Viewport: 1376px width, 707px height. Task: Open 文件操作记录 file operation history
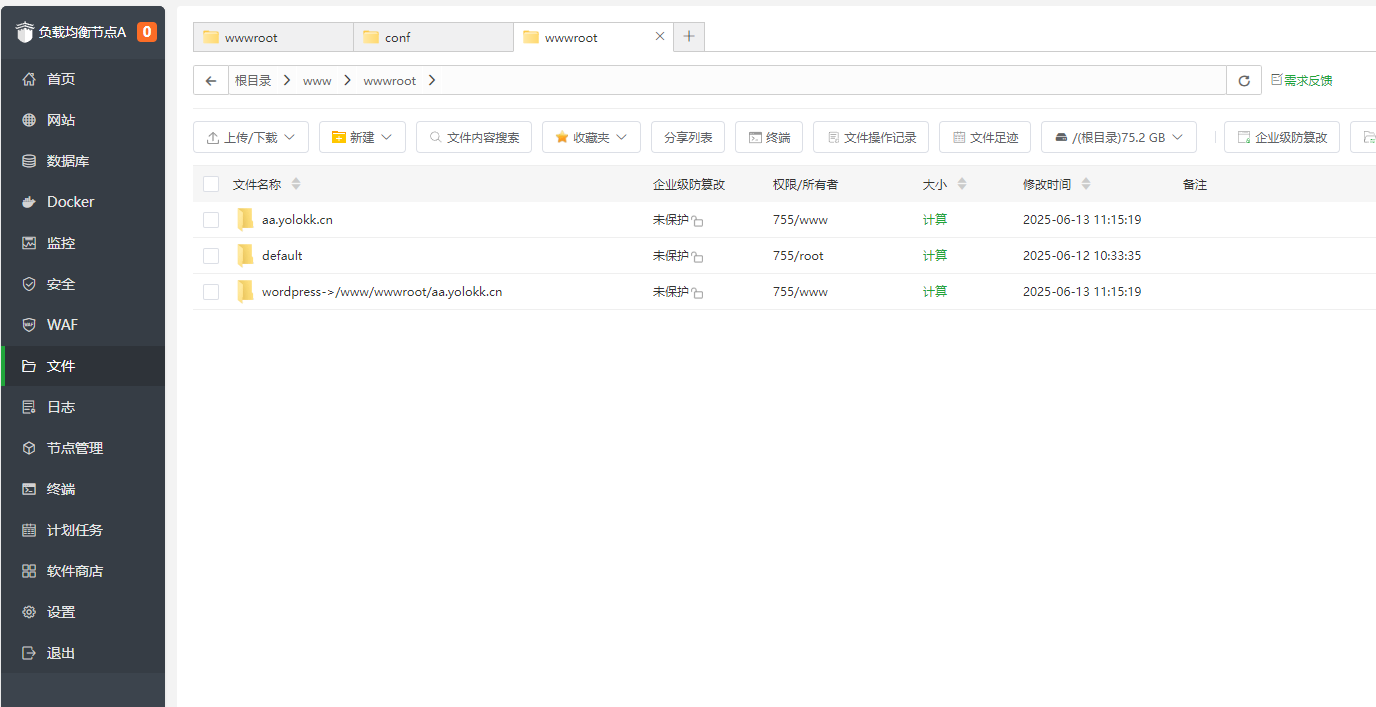[x=870, y=137]
